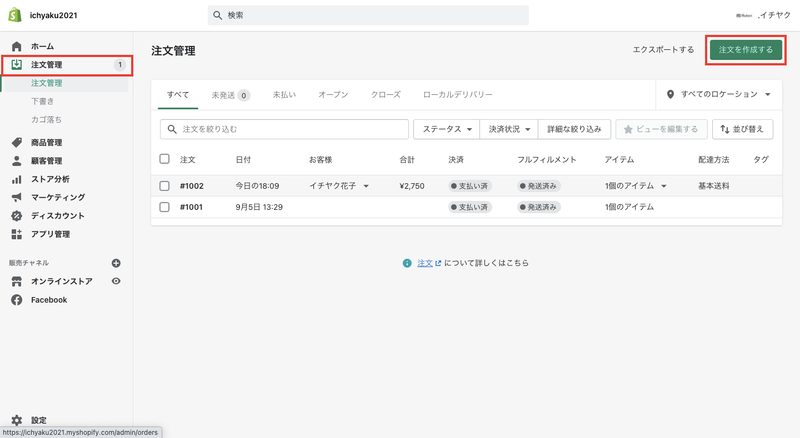
Task: Click magnifier icon in order filter field
Action: pos(172,129)
